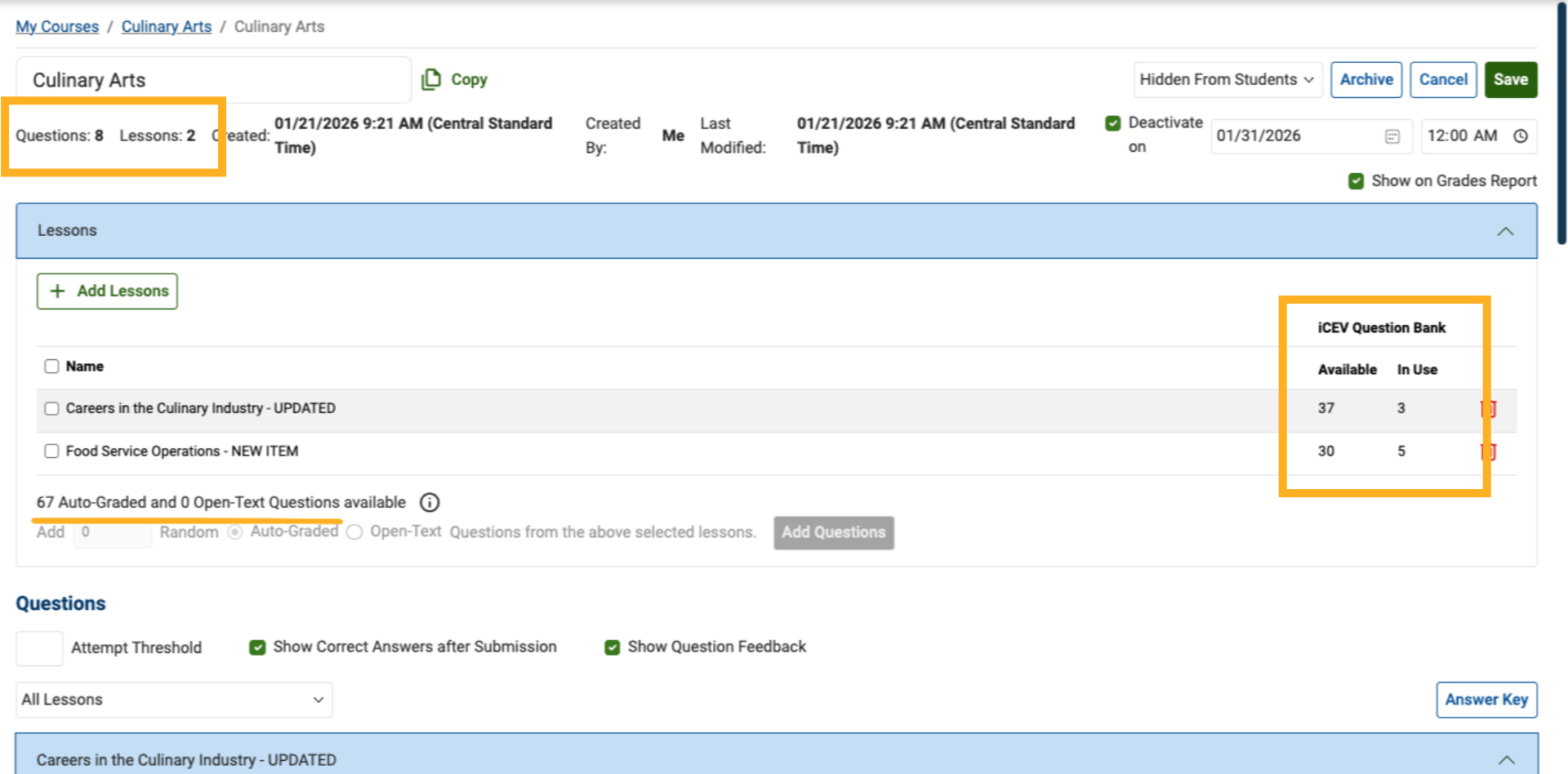
Task: Open the deactivation date calendar picker
Action: [1392, 136]
